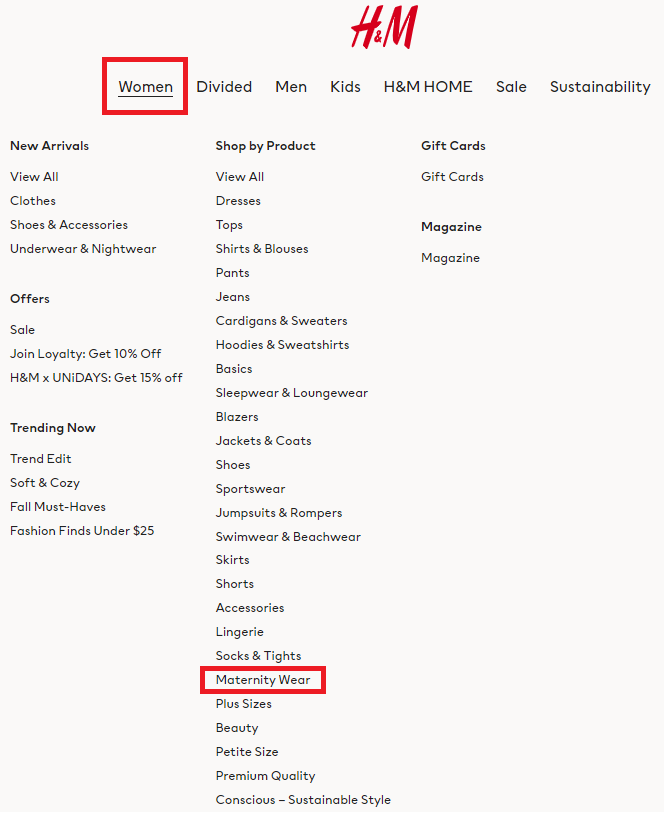Image resolution: width=664 pixels, height=815 pixels.
Task: Open Jackets & Coats
Action: click(x=264, y=441)
